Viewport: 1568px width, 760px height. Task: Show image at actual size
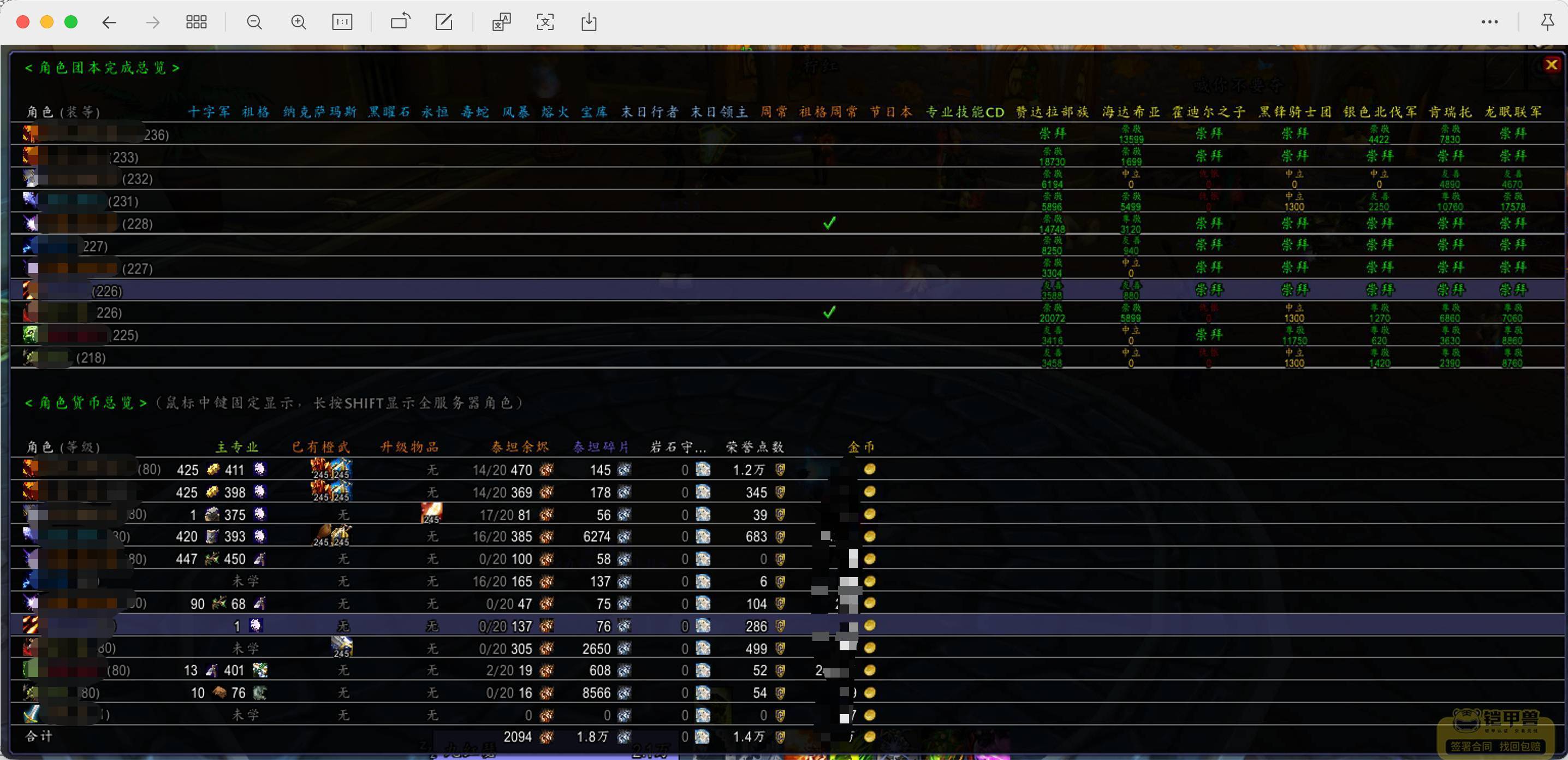coord(342,22)
